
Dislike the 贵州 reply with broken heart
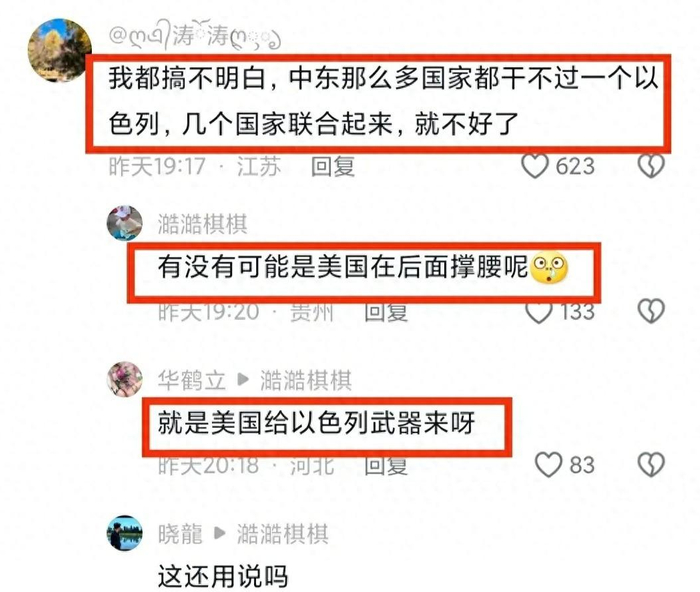(651, 310)
